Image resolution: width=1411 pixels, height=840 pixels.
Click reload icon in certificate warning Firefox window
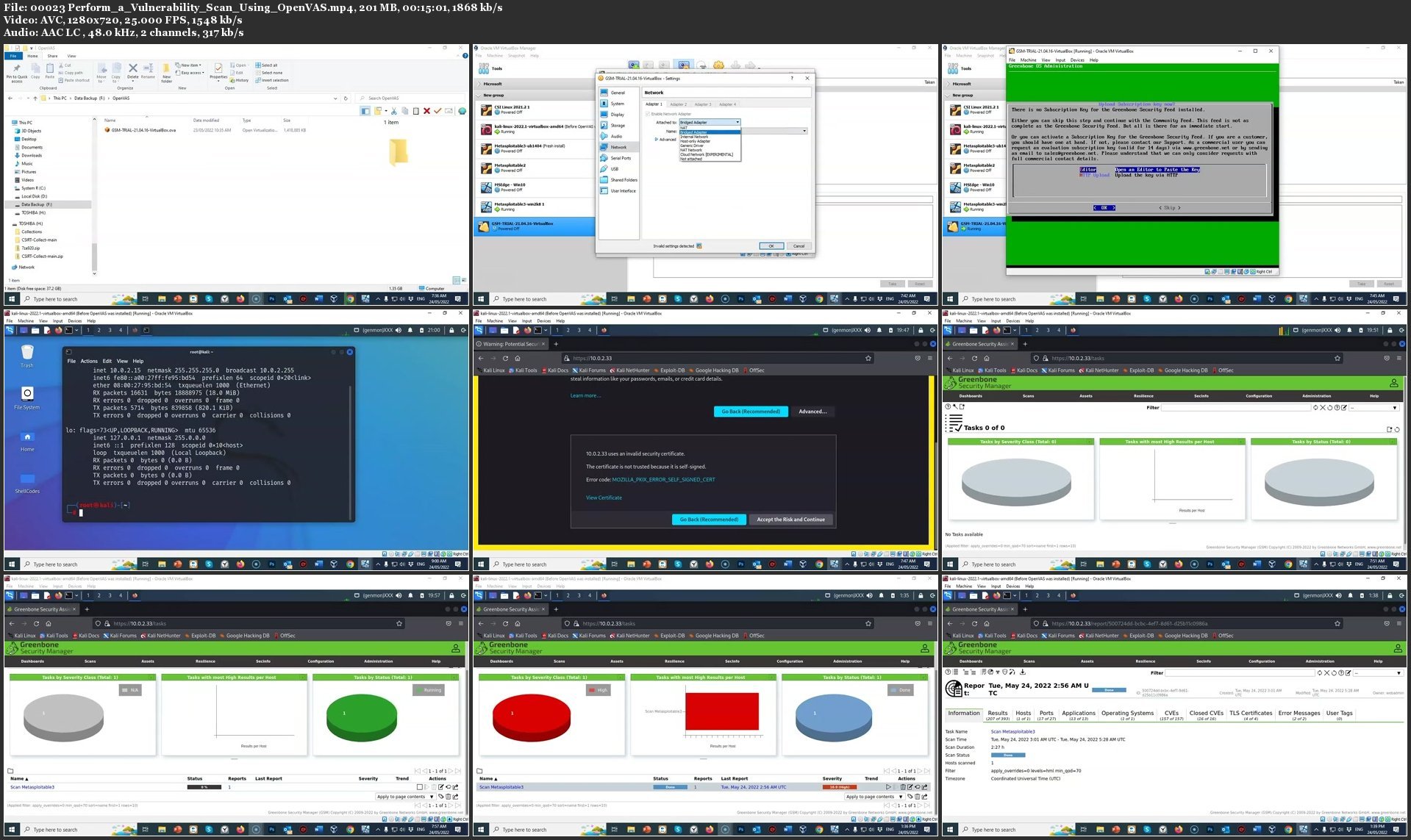point(505,358)
